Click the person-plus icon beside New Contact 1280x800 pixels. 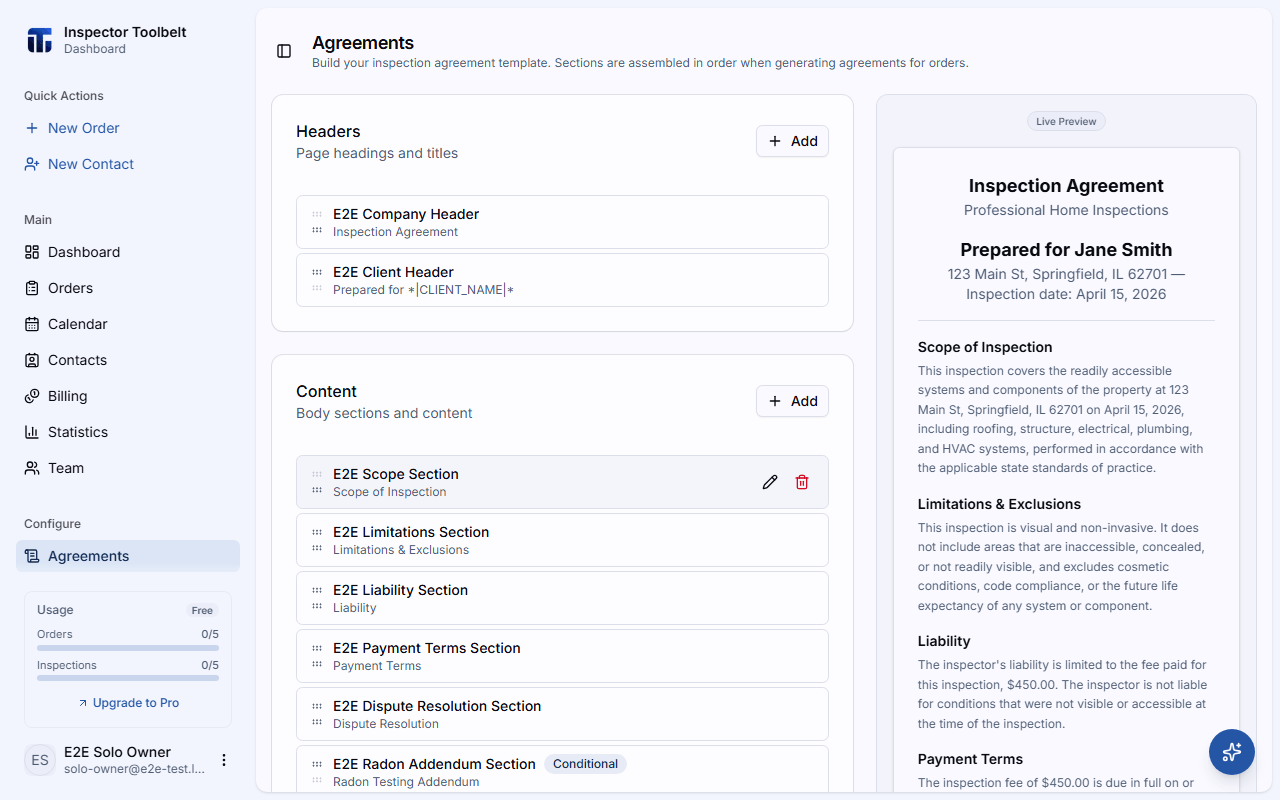[x=32, y=164]
